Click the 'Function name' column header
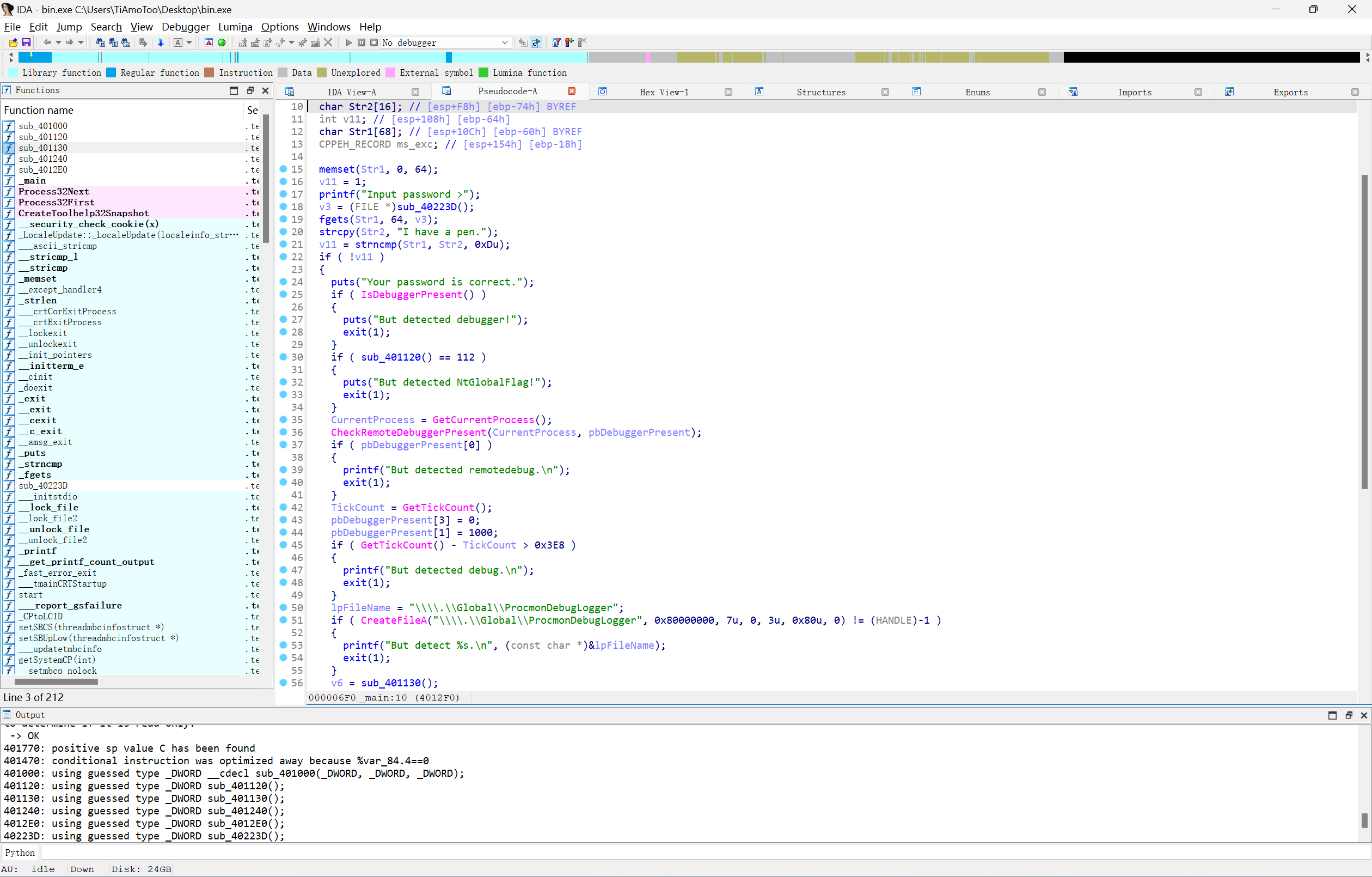Viewport: 1372px width, 877px height. [x=122, y=110]
